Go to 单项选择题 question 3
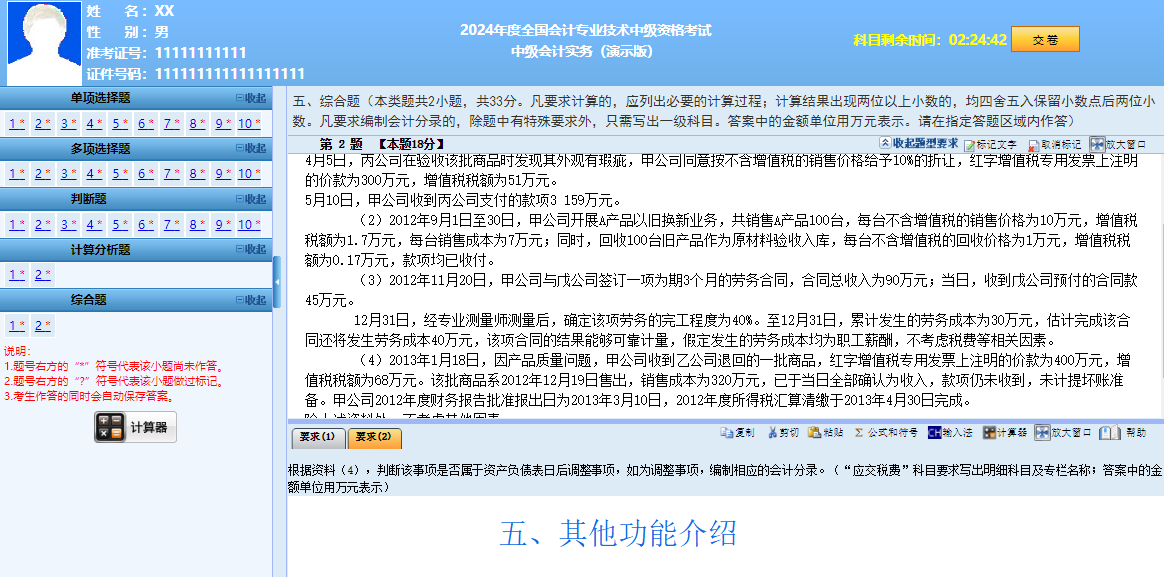The image size is (1164, 577). pyautogui.click(x=68, y=123)
